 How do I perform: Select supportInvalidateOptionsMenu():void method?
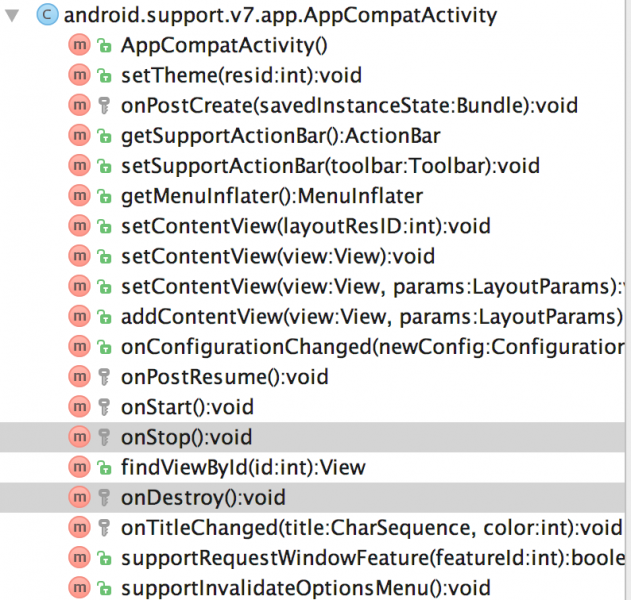(x=306, y=588)
